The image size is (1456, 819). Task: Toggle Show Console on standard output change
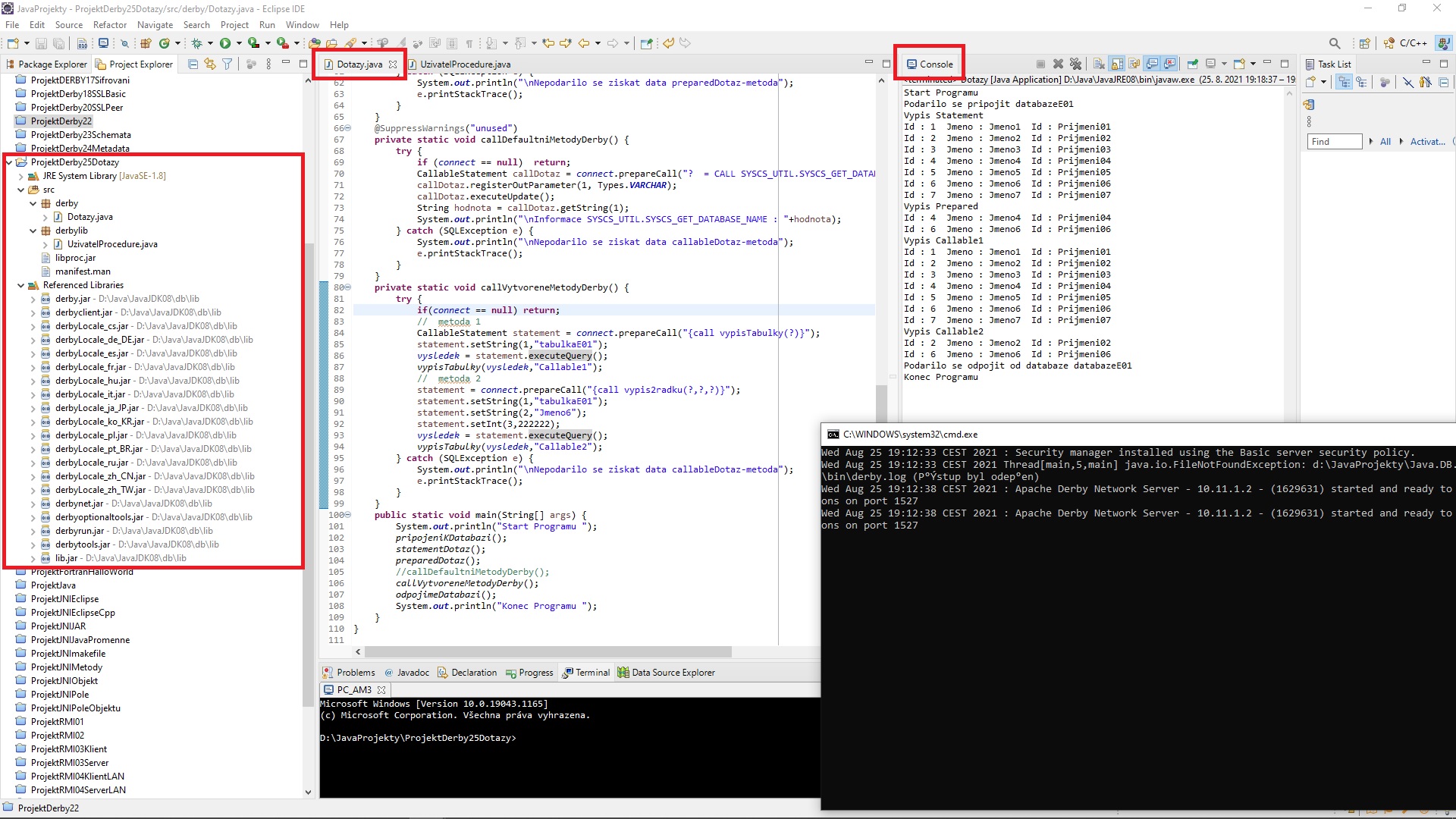click(x=1152, y=64)
